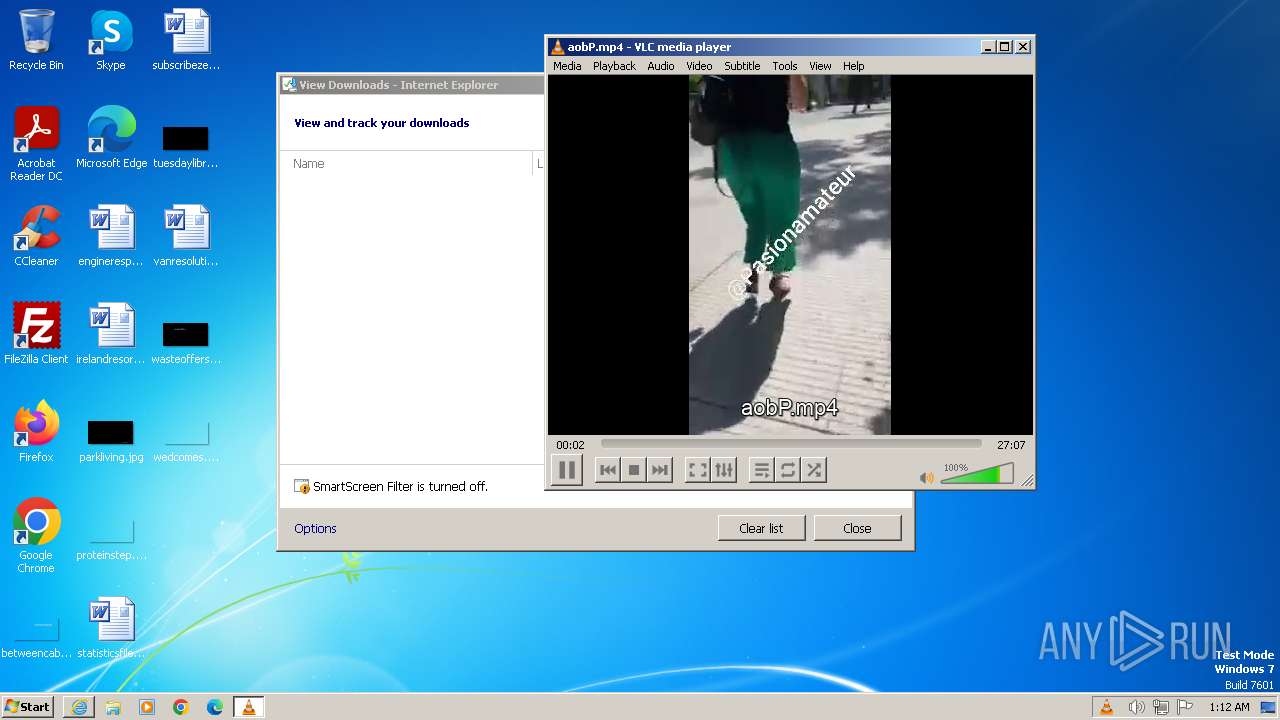Toggle VLC fullscreen mode
The height and width of the screenshot is (720, 1280).
(x=697, y=470)
